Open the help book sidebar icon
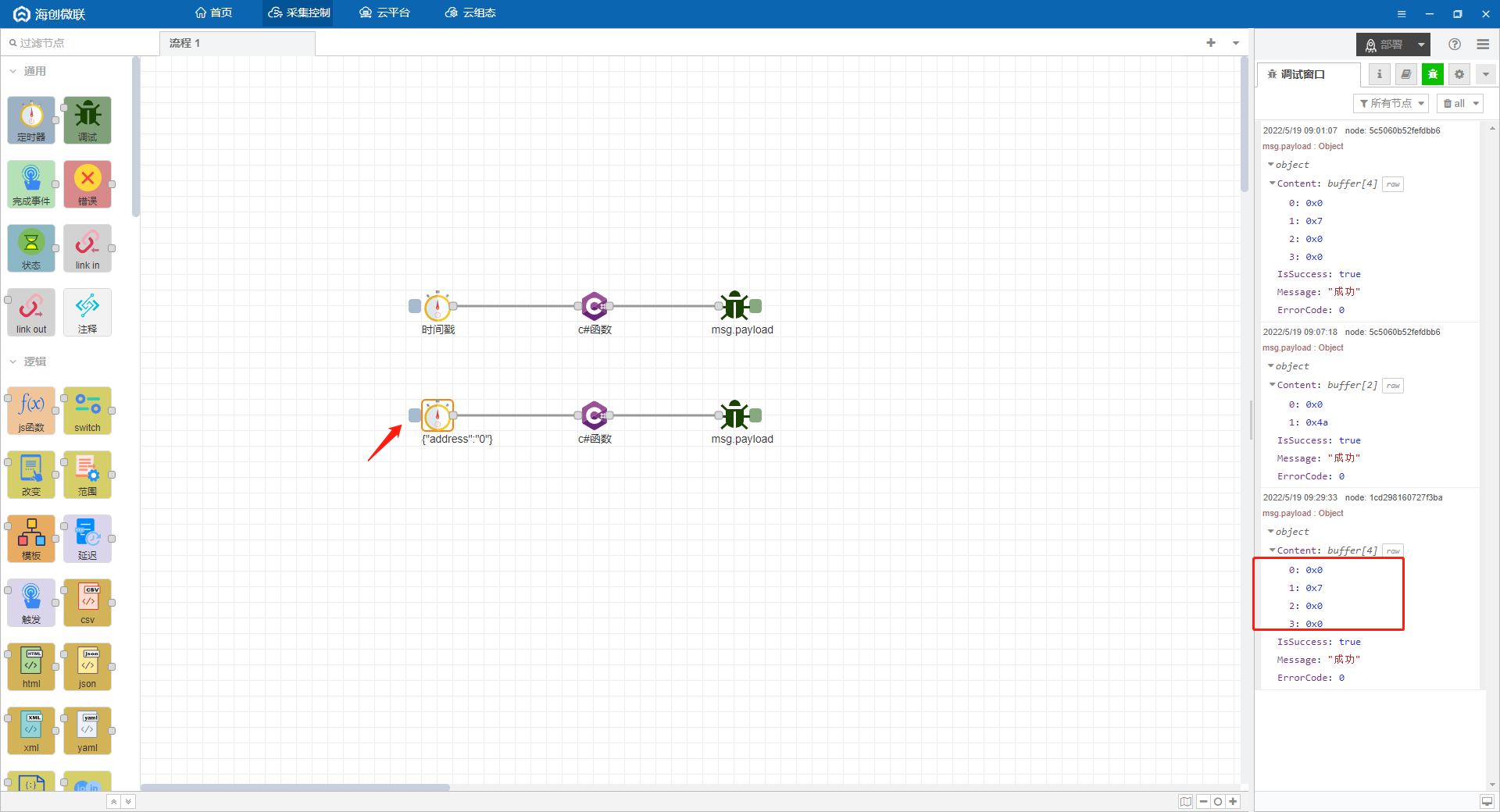 coord(1406,74)
